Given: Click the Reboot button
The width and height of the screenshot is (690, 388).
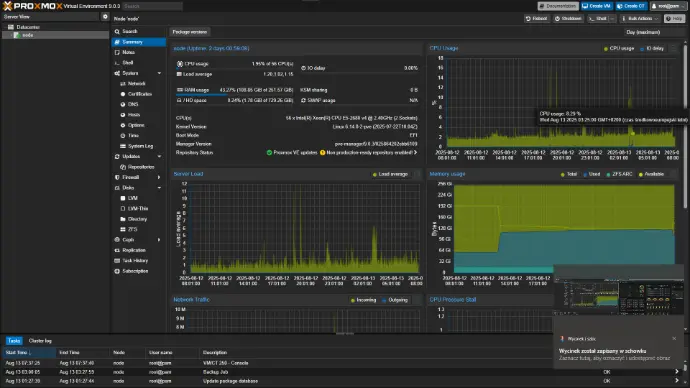Looking at the screenshot, I should [536, 18].
